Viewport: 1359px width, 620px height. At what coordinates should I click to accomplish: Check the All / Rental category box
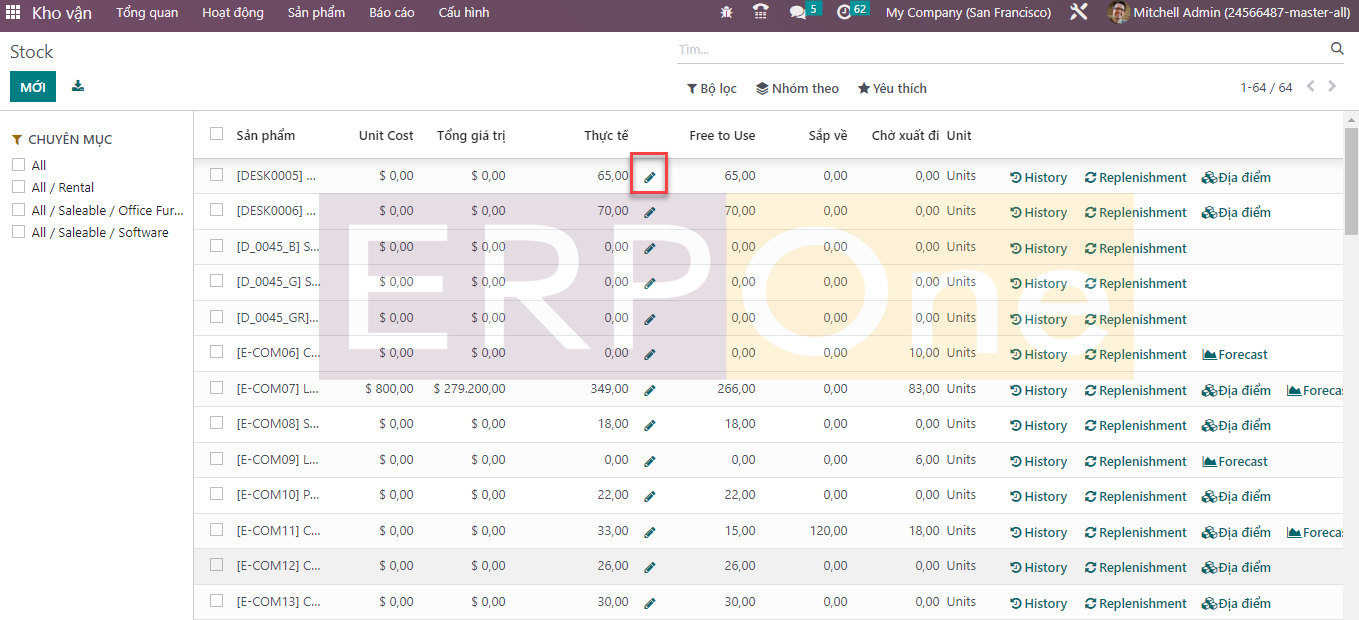pyautogui.click(x=18, y=187)
